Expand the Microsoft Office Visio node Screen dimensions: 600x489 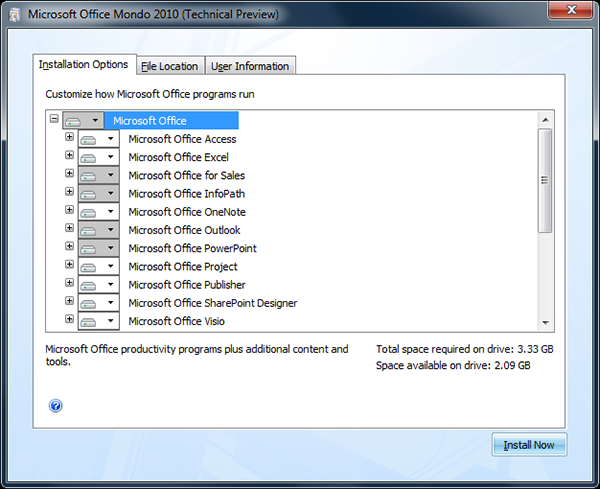(x=69, y=319)
